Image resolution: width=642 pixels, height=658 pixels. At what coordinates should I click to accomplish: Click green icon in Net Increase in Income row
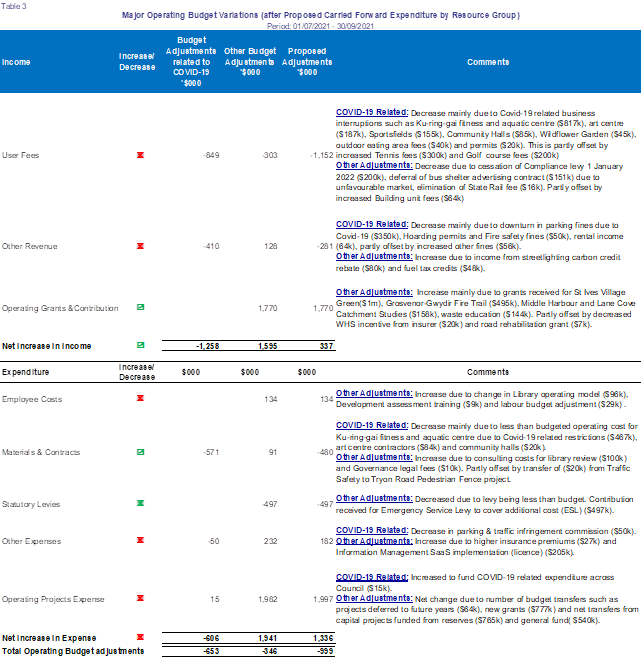coord(141,345)
